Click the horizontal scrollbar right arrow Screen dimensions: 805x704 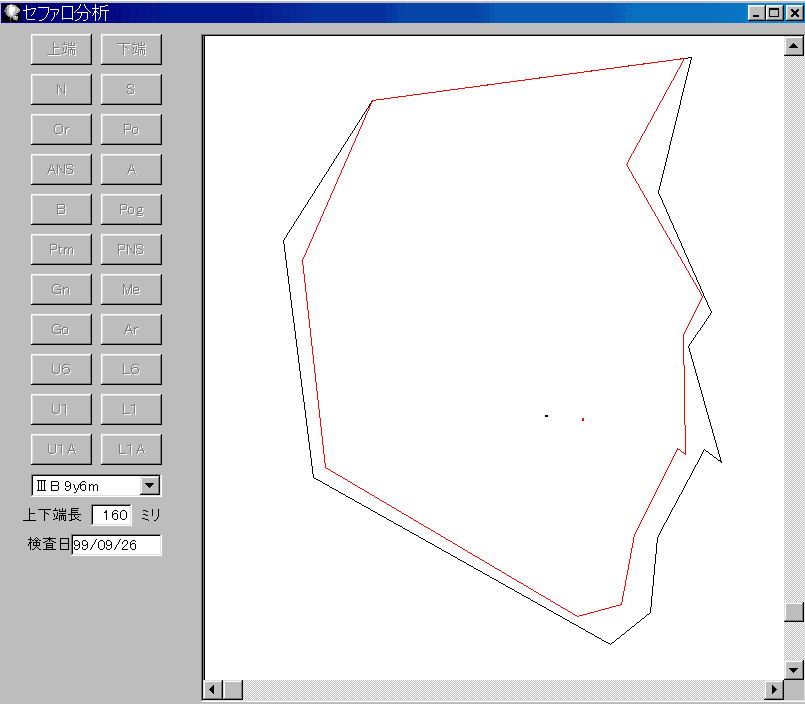click(x=774, y=690)
